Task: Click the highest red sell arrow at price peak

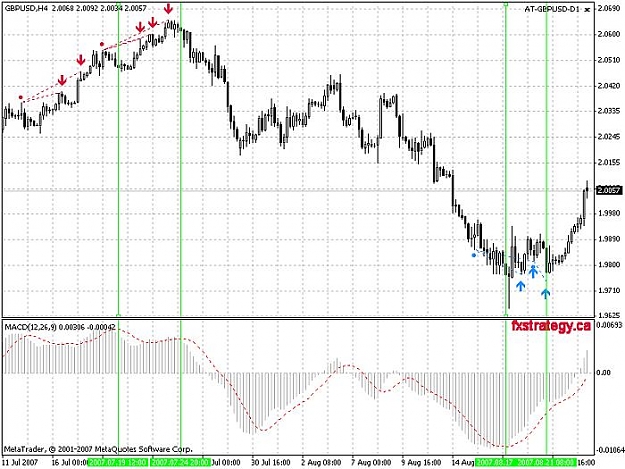Action: (x=169, y=8)
